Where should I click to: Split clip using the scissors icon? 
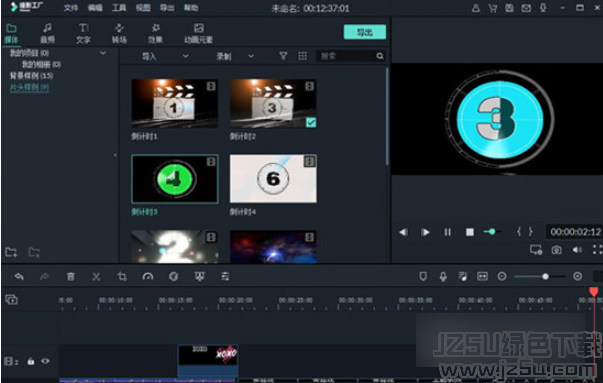tap(96, 276)
